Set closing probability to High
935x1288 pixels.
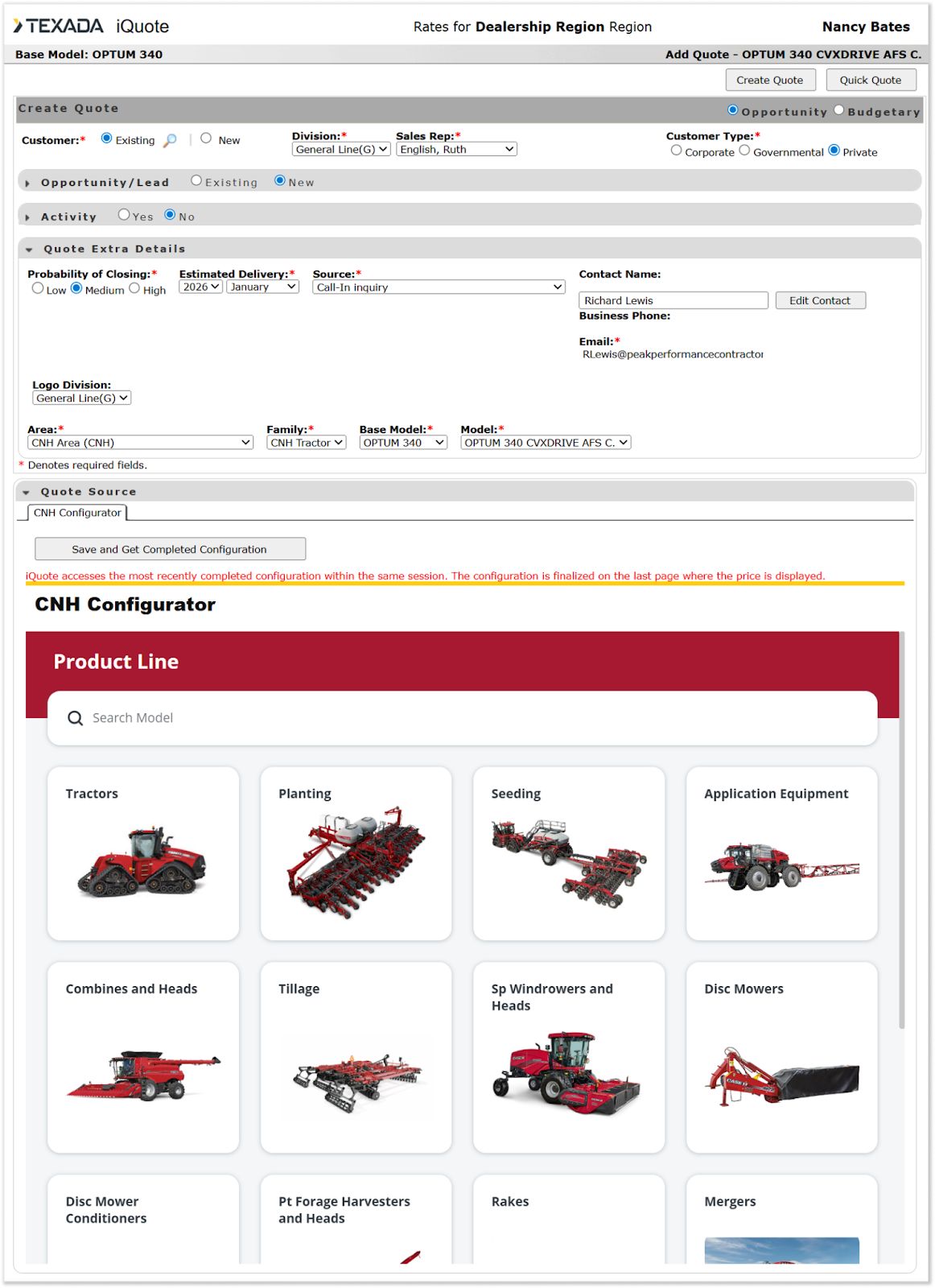pyautogui.click(x=134, y=288)
